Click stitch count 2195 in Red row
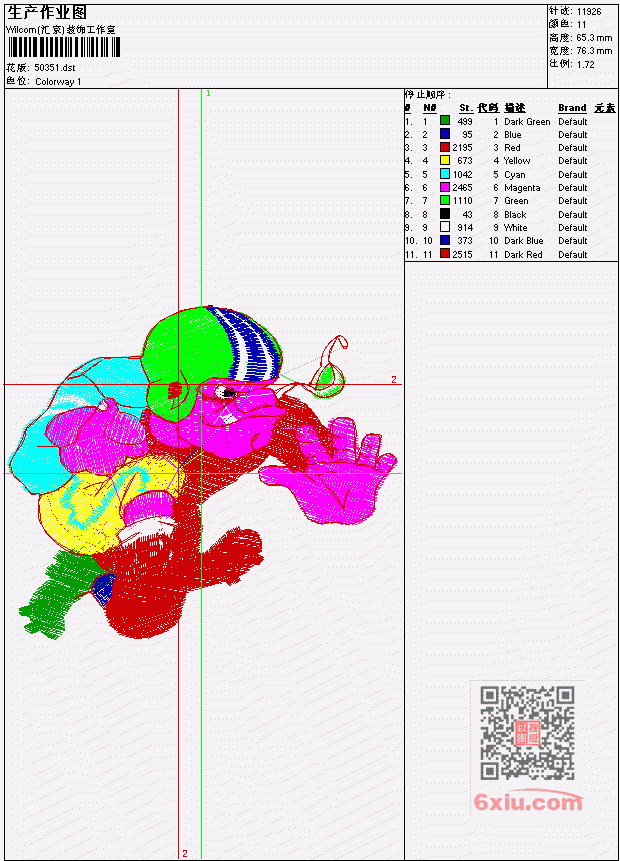The image size is (620, 861). tap(462, 148)
